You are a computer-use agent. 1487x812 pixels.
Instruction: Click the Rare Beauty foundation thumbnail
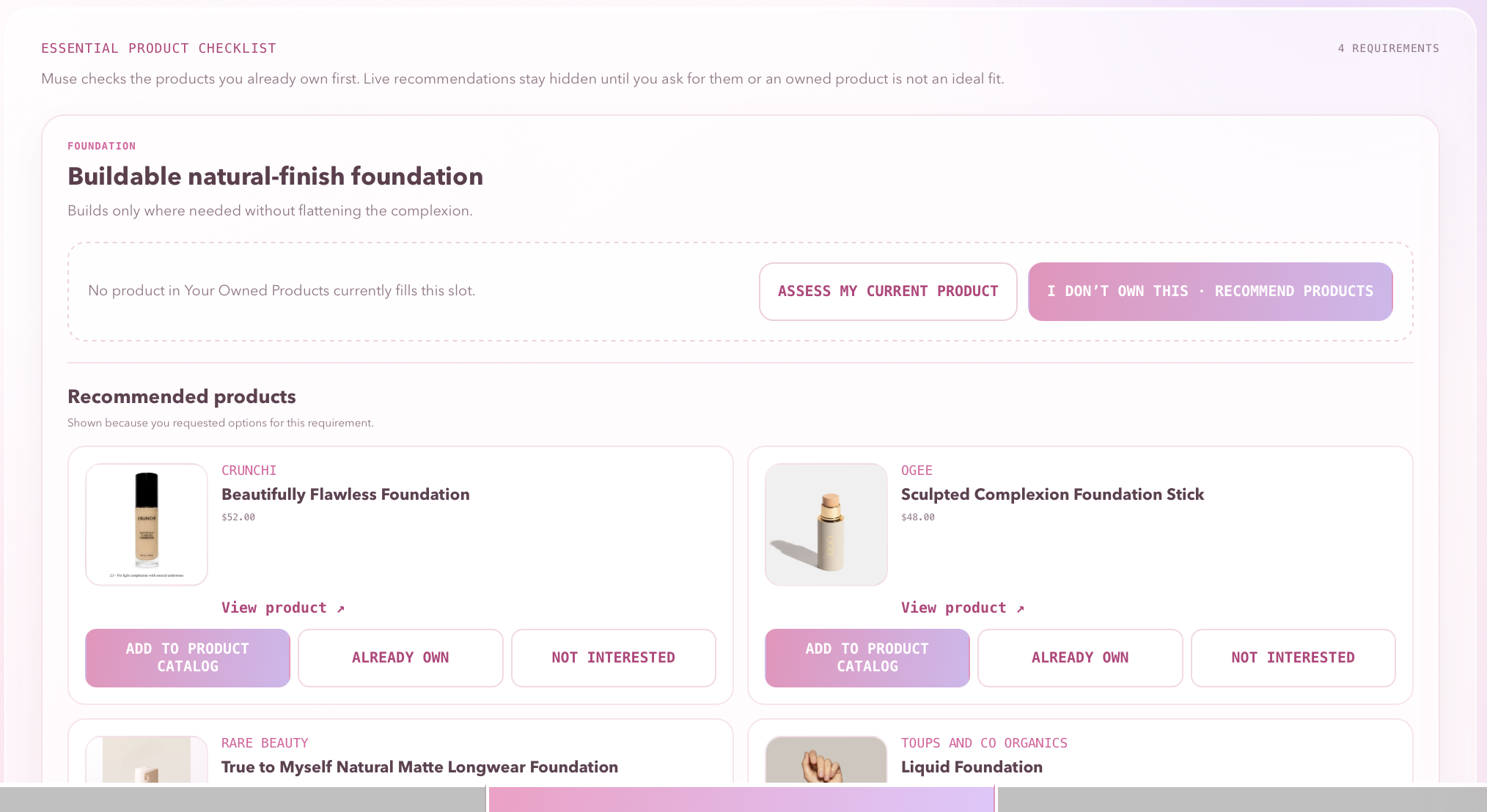point(147,759)
